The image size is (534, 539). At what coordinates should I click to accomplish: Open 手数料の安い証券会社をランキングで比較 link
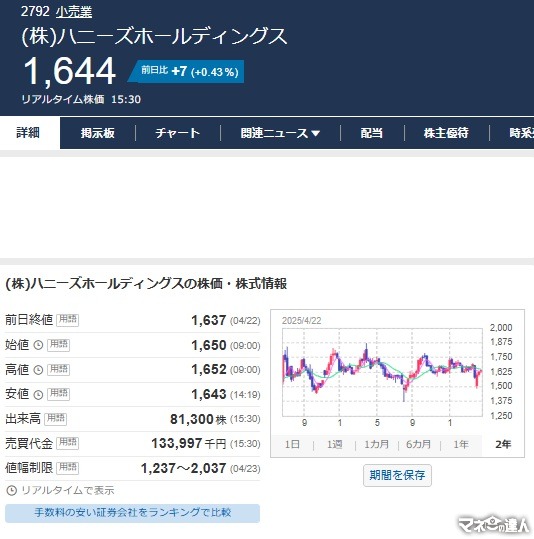pos(132,513)
